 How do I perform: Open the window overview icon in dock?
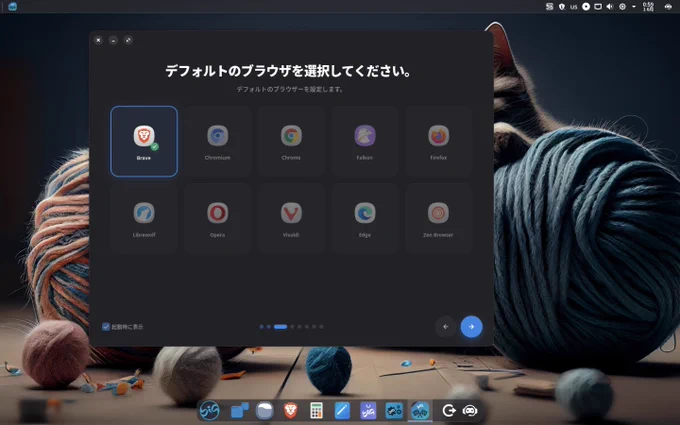pyautogui.click(x=239, y=410)
